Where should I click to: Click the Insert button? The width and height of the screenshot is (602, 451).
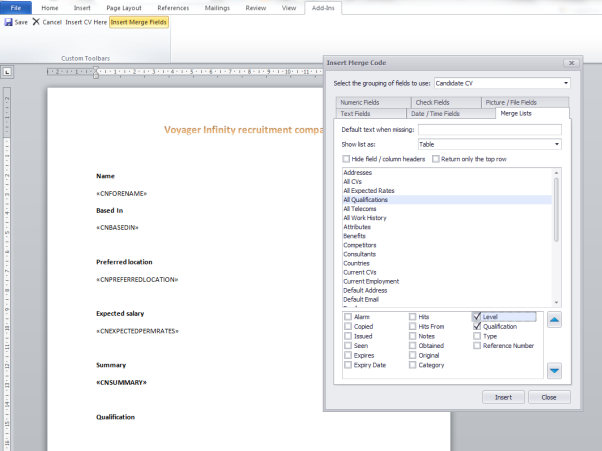(x=503, y=397)
